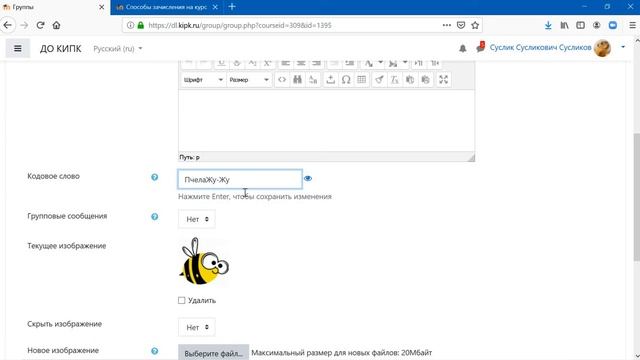Click the page vertical scrollbar thumb
The width and height of the screenshot is (640, 360).
pyautogui.click(x=636, y=197)
